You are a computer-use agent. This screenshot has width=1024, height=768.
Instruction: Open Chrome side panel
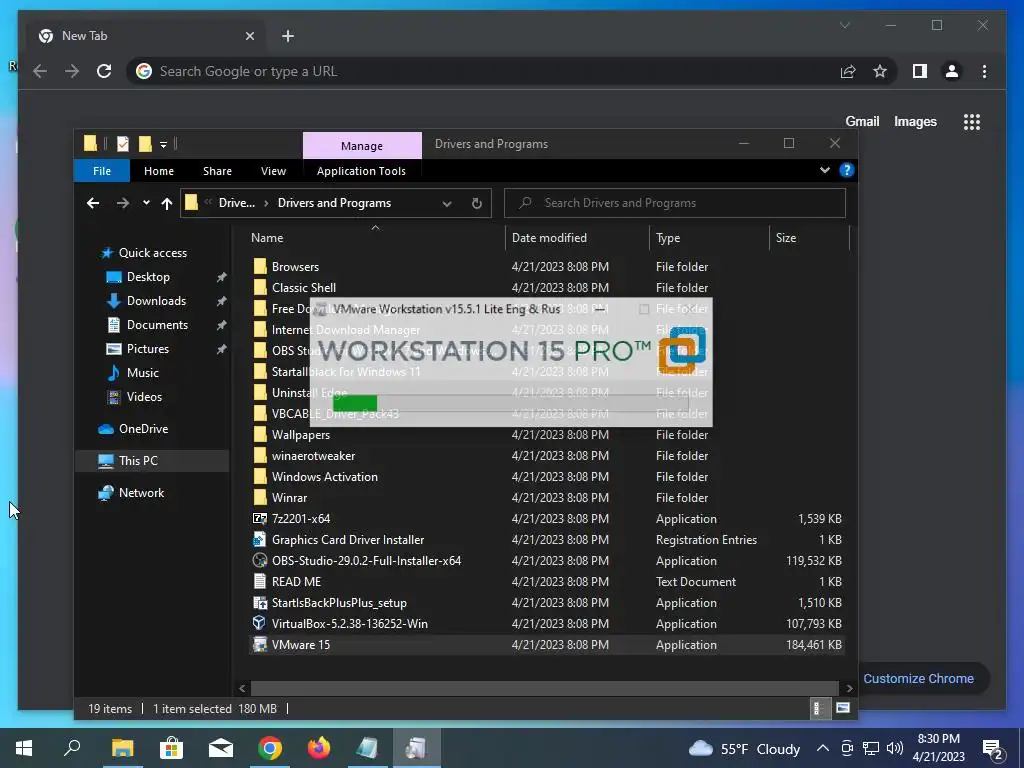[920, 71]
